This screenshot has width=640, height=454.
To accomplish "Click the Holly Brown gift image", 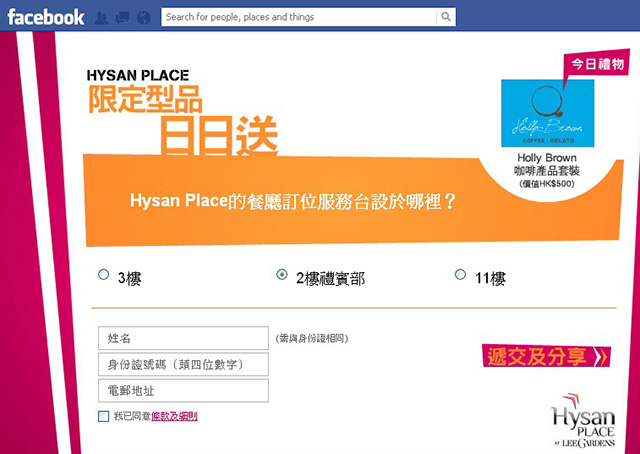I will (x=547, y=113).
